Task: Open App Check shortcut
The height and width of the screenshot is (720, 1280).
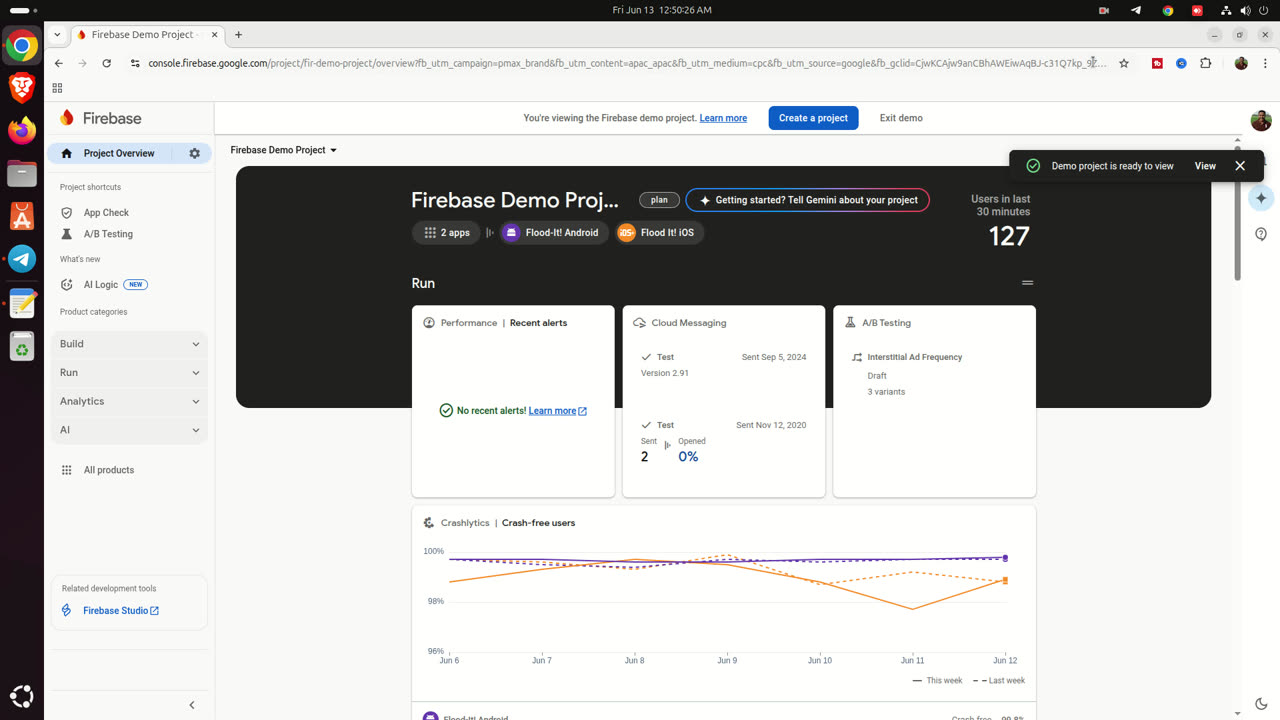Action: click(106, 212)
